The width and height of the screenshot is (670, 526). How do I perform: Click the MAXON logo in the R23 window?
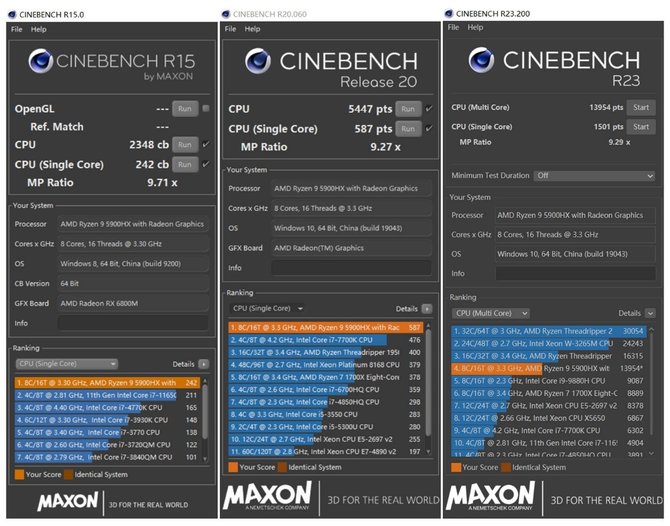[491, 496]
